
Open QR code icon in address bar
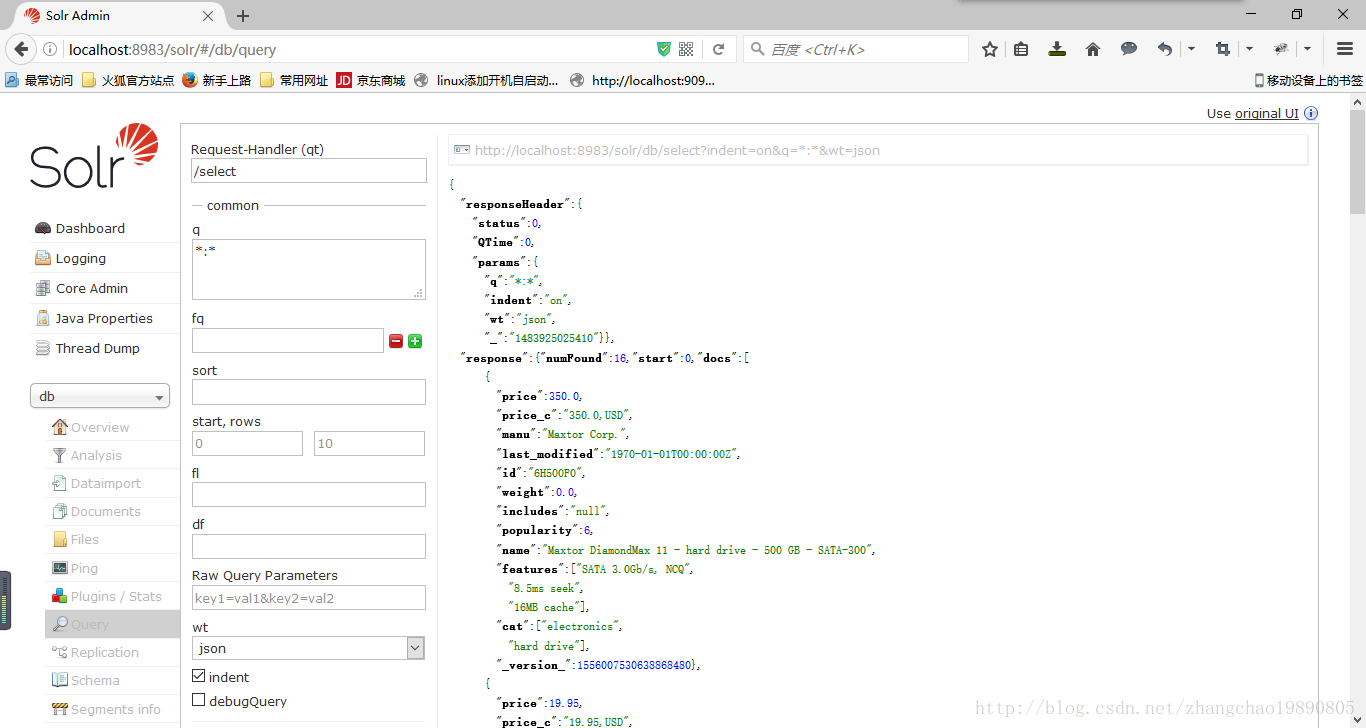[x=686, y=49]
